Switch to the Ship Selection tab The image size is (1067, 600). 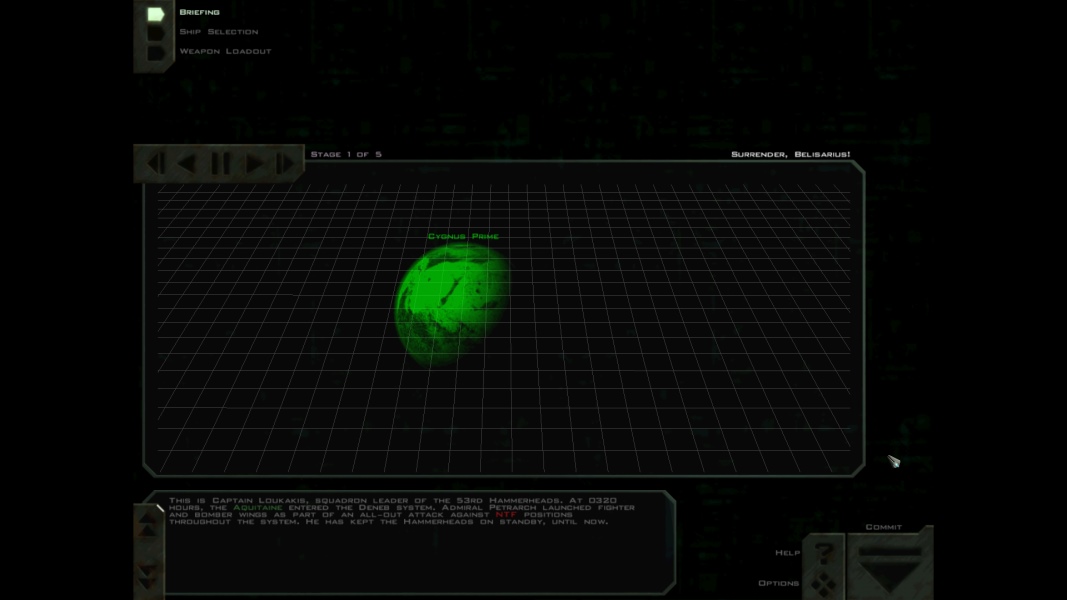(x=218, y=32)
